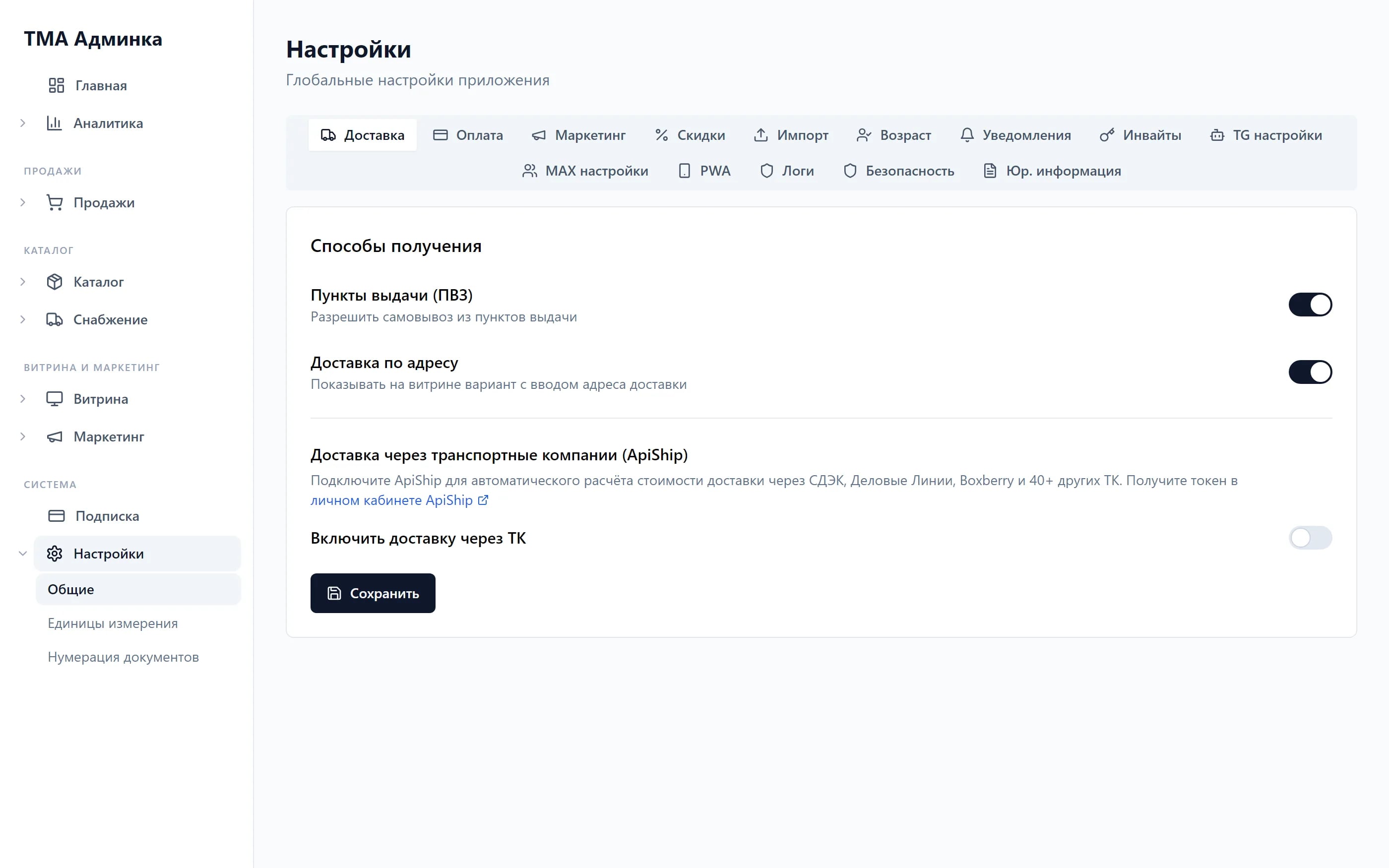The image size is (1389, 868).
Task: Expand the Снабжение section chevron
Action: coord(23,320)
